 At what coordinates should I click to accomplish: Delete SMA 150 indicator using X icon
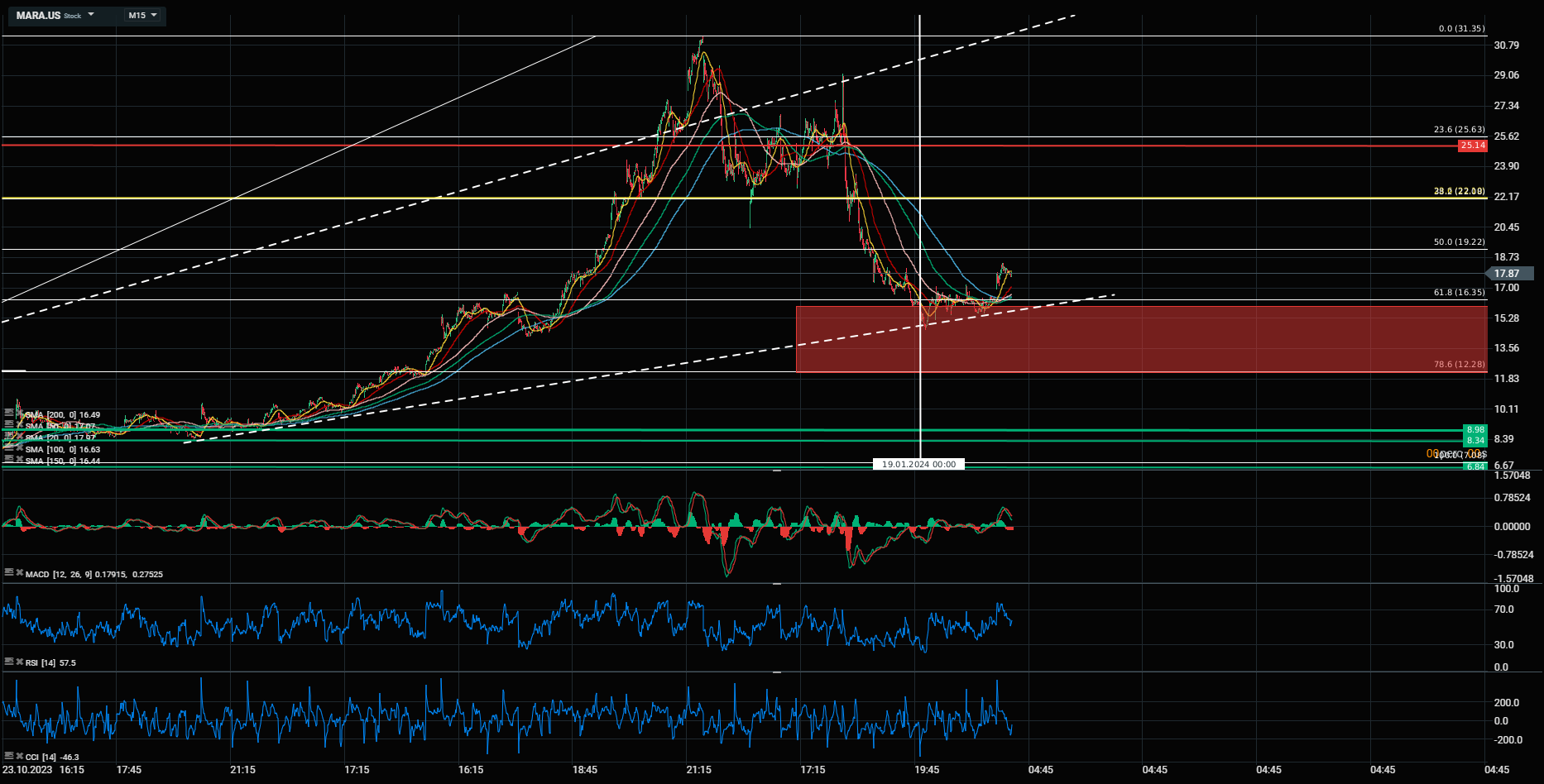coord(19,459)
